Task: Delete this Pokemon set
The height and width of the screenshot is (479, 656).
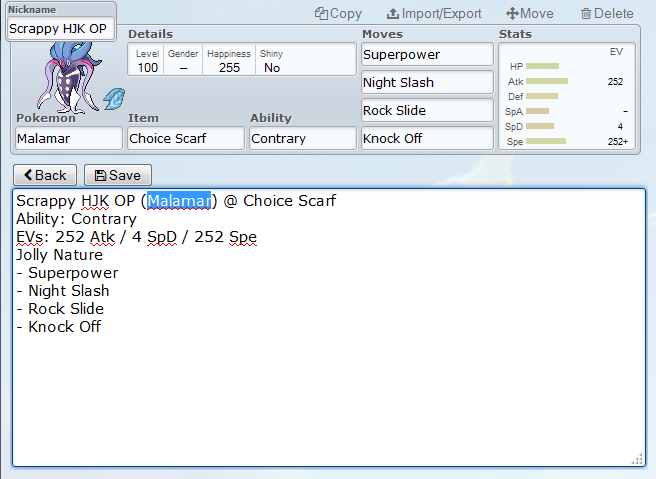Action: pos(607,14)
